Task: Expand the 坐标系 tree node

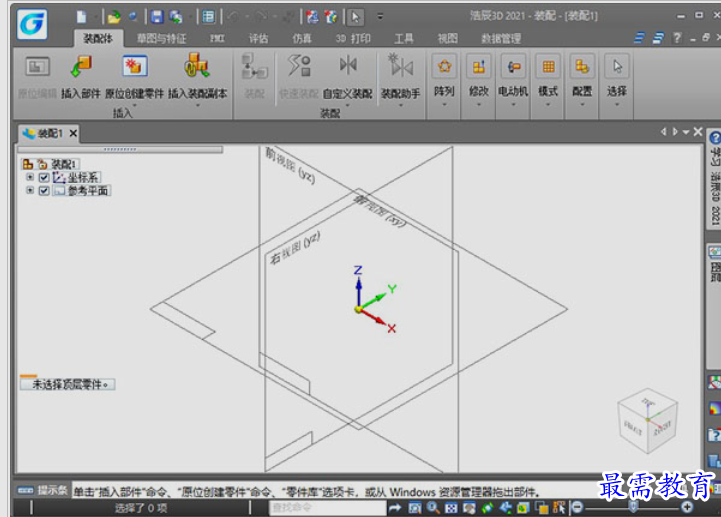Action: click(x=30, y=177)
